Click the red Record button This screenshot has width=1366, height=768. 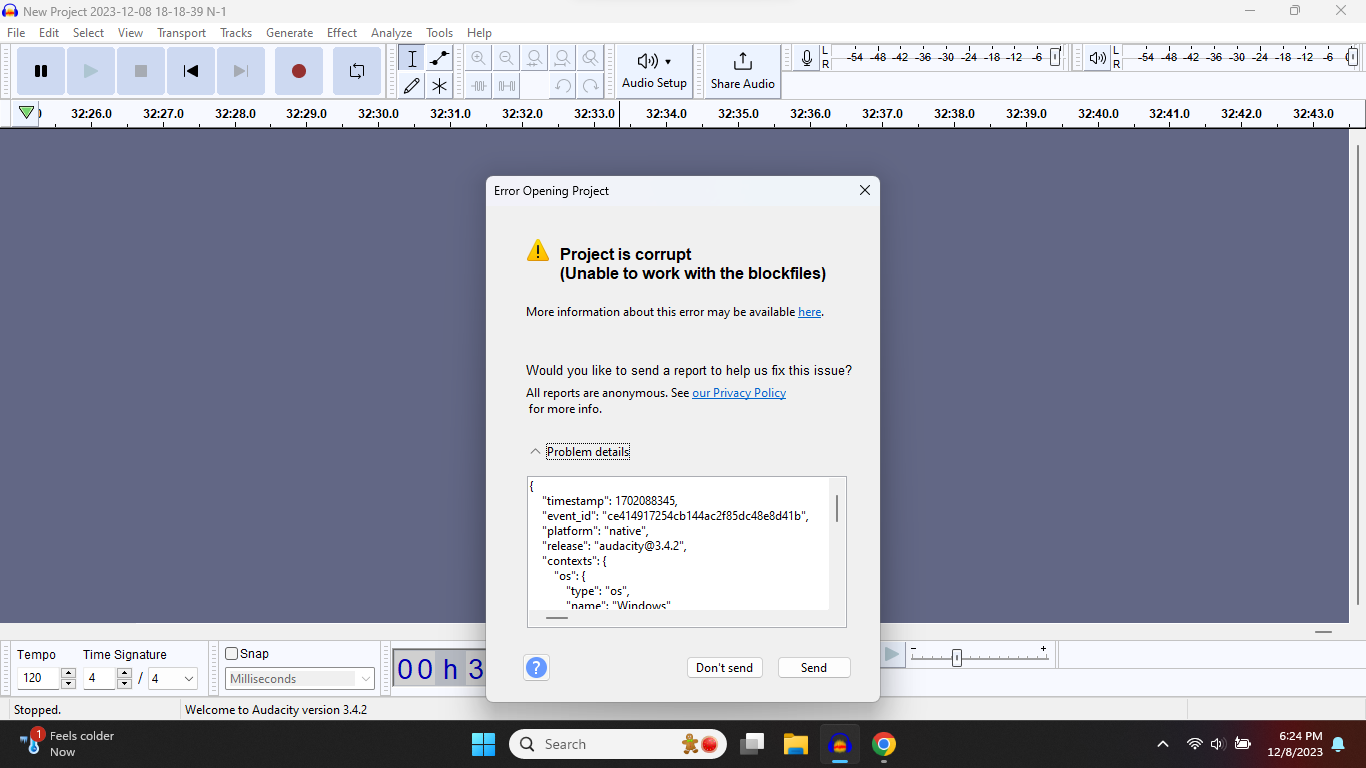tap(299, 71)
